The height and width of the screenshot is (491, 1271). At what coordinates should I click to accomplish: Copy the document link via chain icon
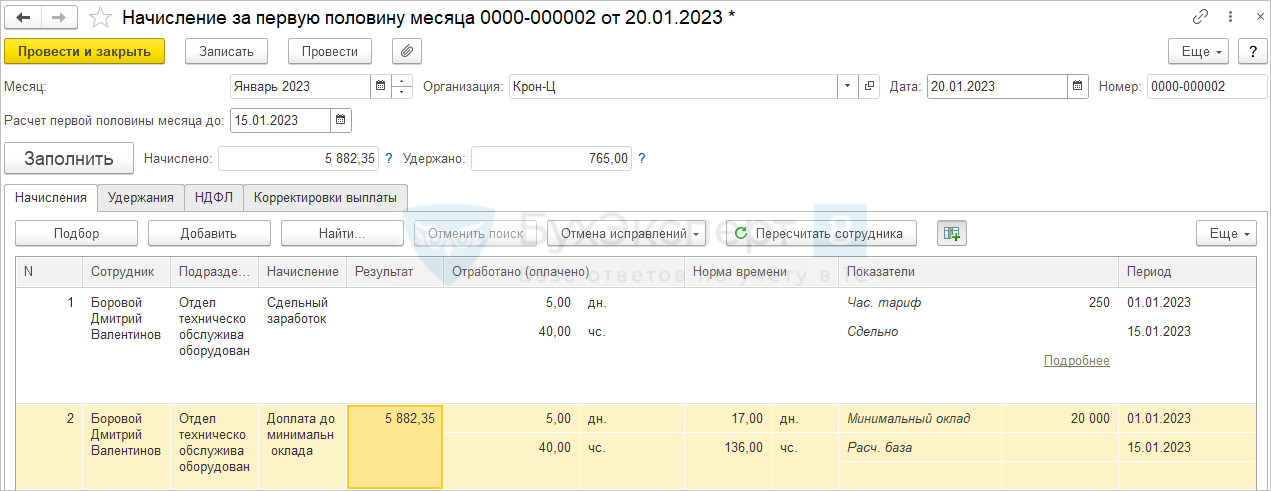[x=1200, y=18]
